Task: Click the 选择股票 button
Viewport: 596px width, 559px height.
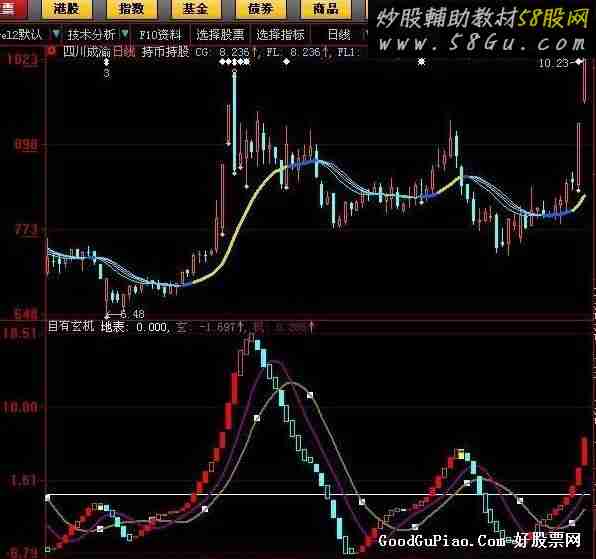Action: 220,35
